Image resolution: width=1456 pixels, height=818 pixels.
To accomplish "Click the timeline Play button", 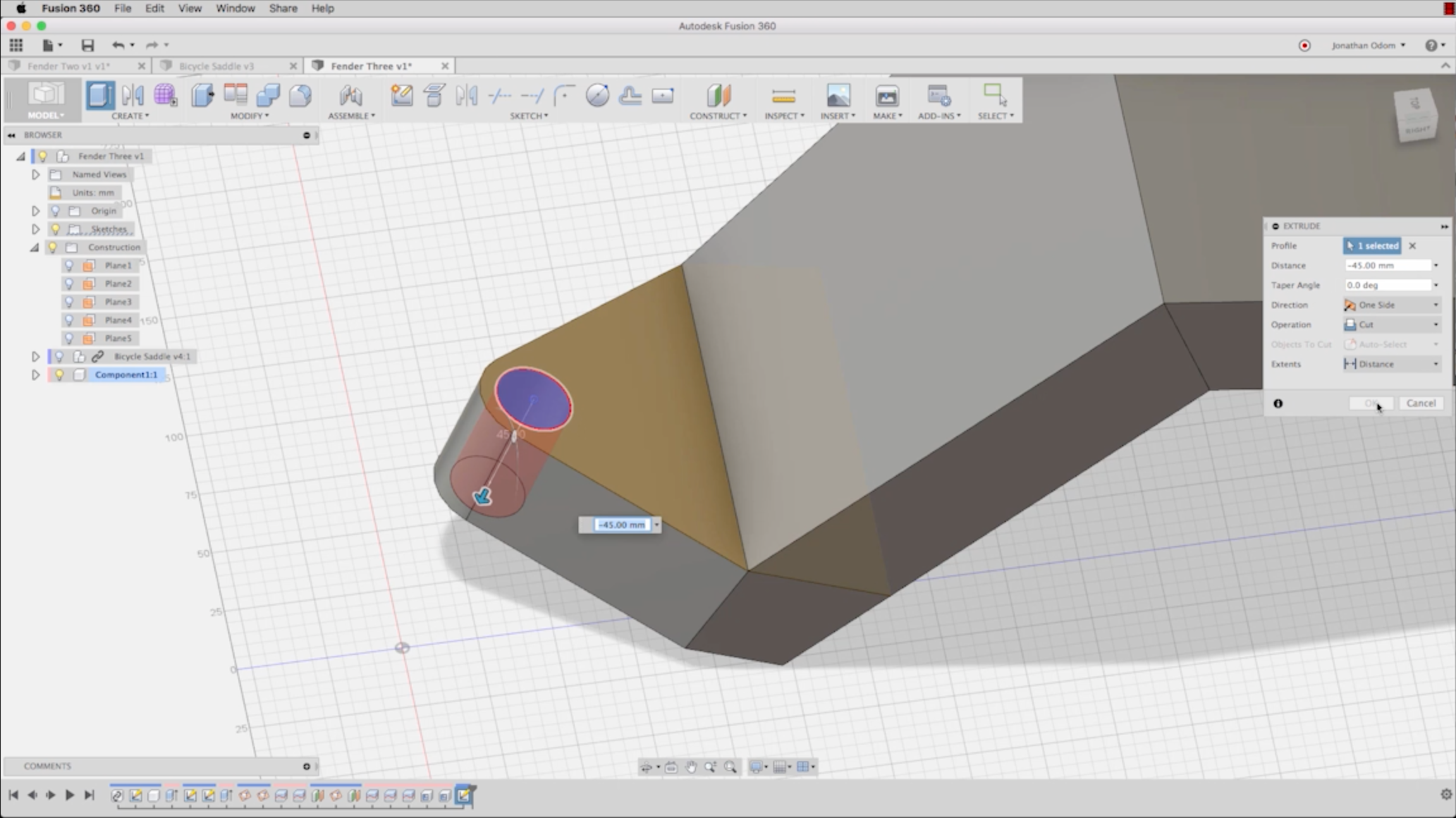I will (x=70, y=795).
